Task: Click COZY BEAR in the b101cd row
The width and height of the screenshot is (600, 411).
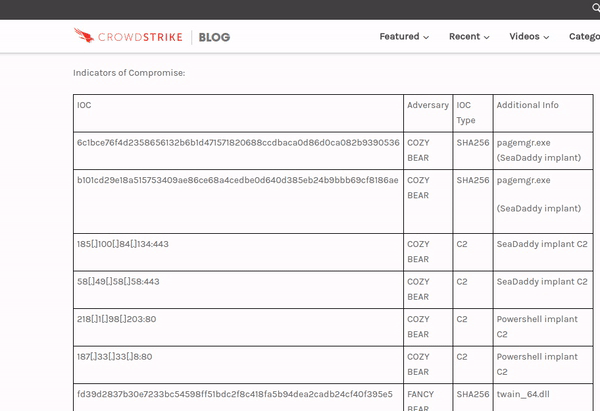Action: (418, 188)
